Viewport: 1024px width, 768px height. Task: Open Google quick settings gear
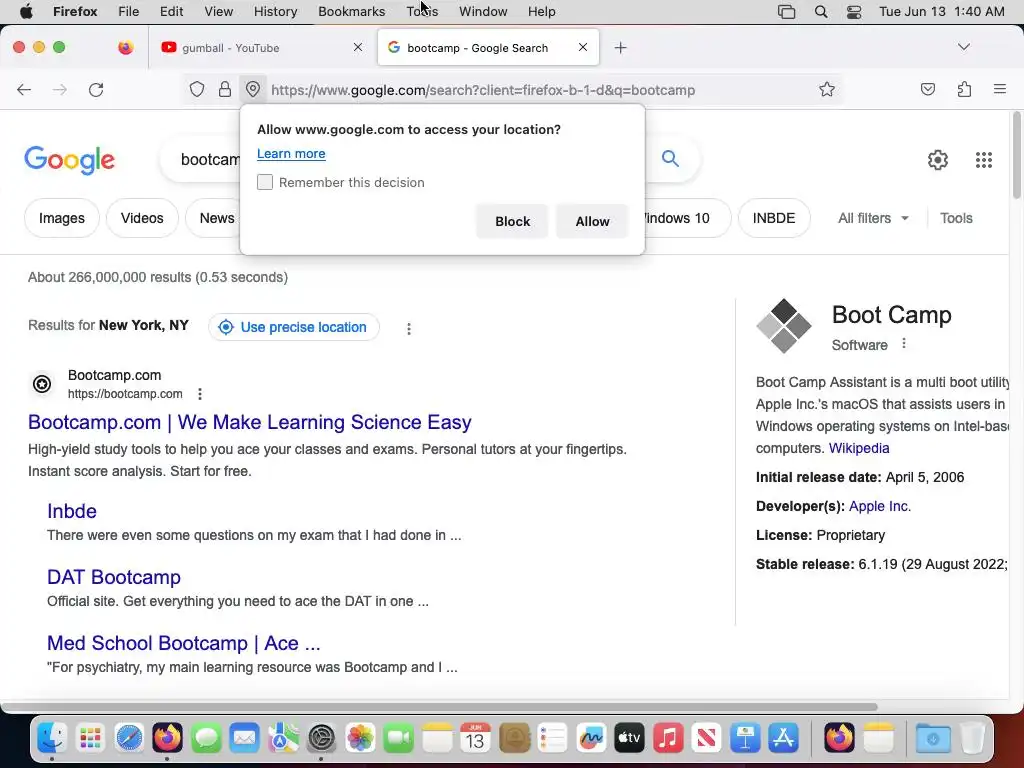click(x=938, y=159)
